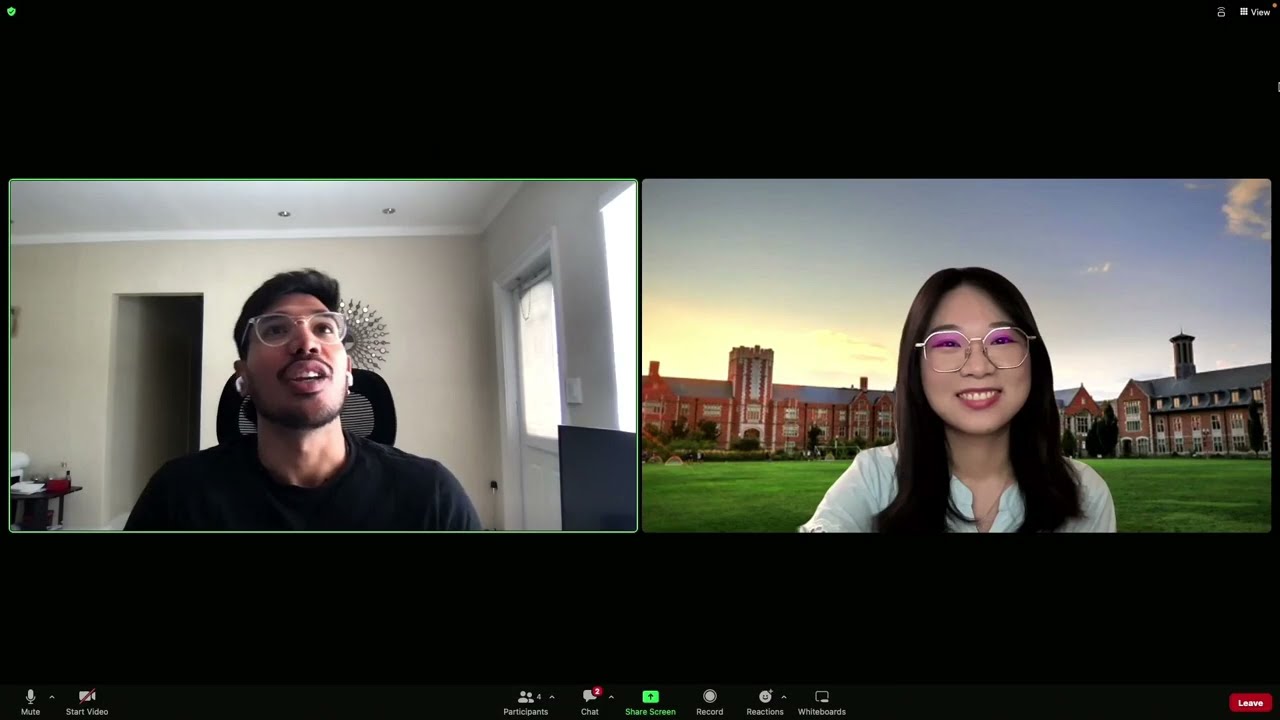Start recording with the Record button

(709, 702)
